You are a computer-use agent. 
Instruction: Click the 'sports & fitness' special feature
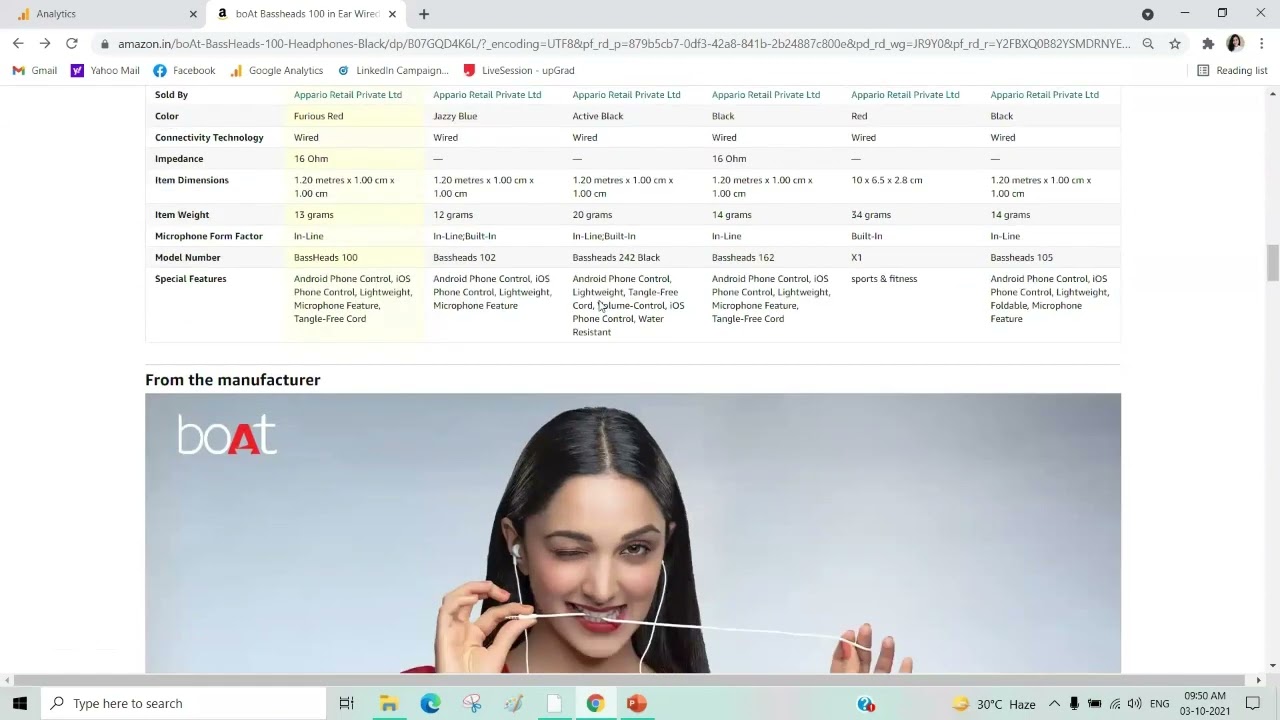click(884, 279)
